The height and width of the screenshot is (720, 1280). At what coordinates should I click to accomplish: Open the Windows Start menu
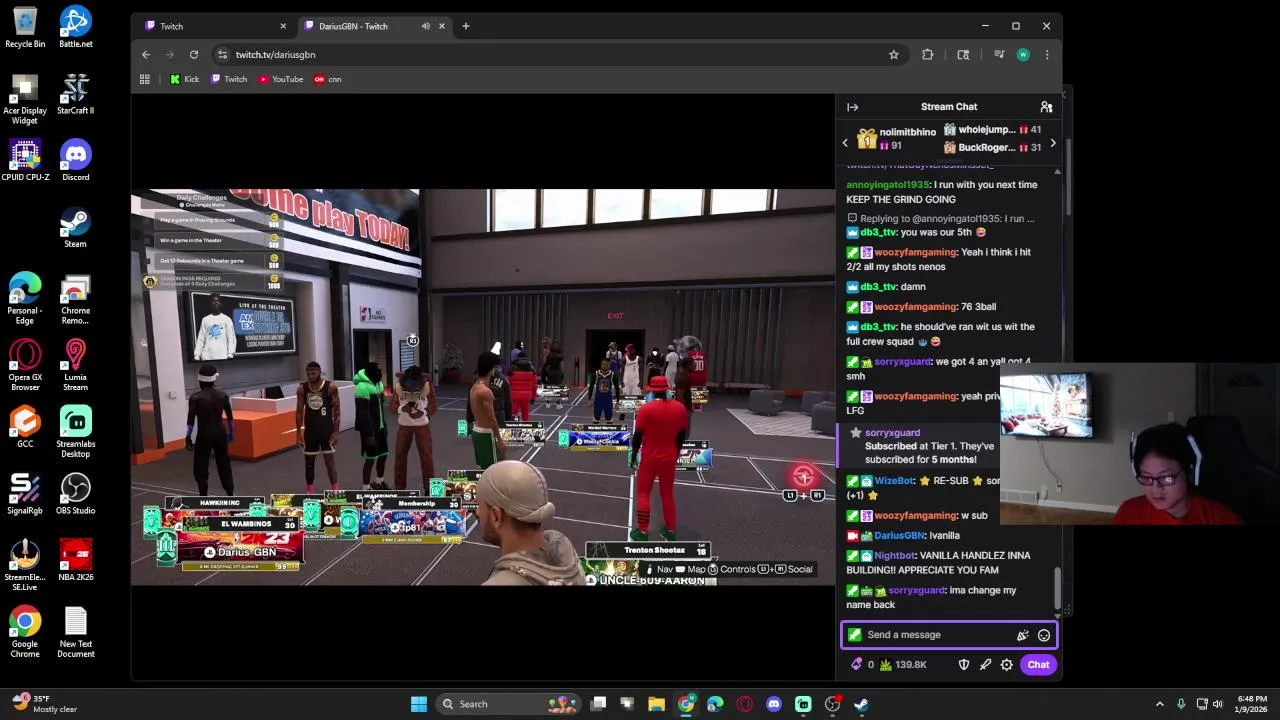click(419, 704)
